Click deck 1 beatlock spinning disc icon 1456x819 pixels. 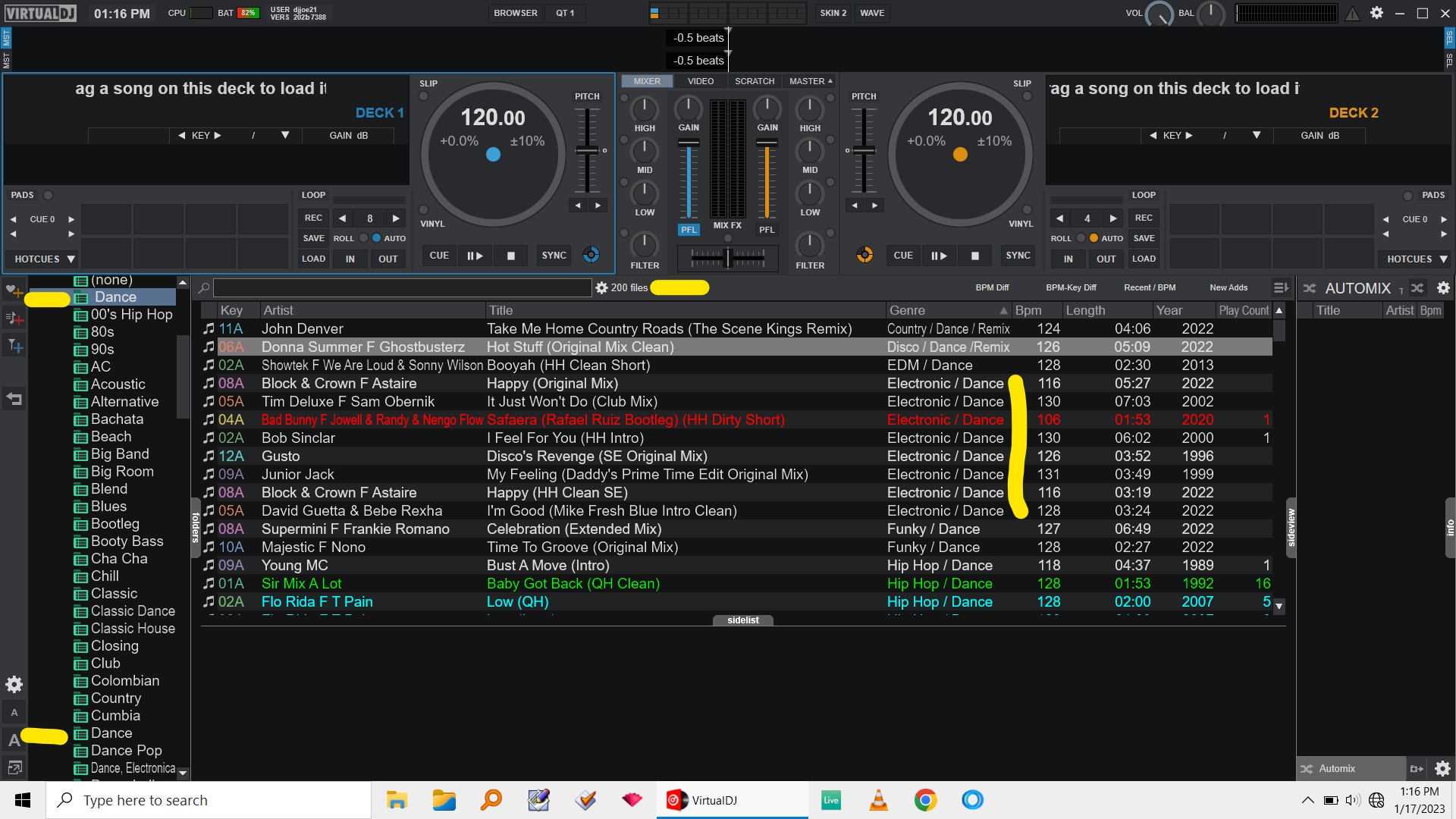(591, 256)
